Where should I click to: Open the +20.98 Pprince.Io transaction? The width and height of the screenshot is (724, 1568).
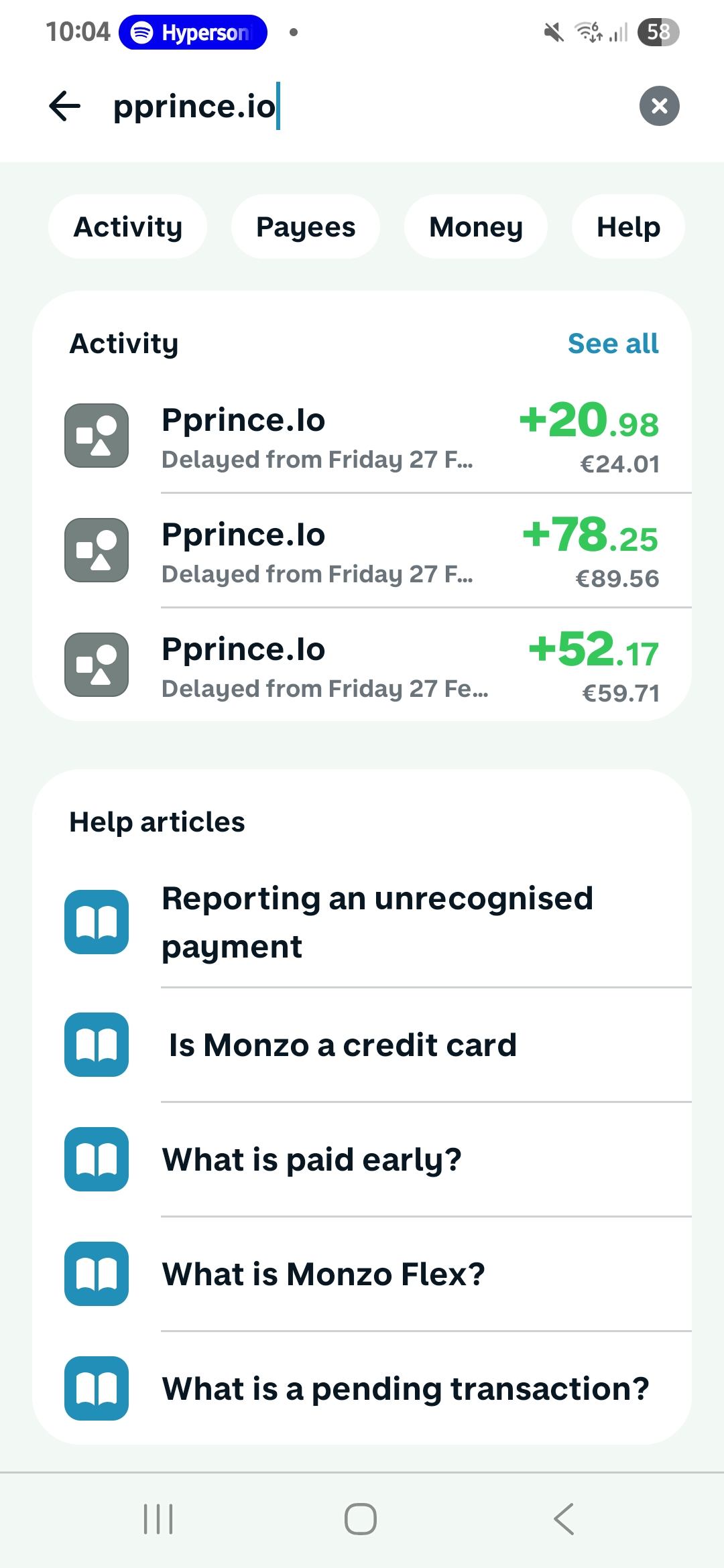362,437
